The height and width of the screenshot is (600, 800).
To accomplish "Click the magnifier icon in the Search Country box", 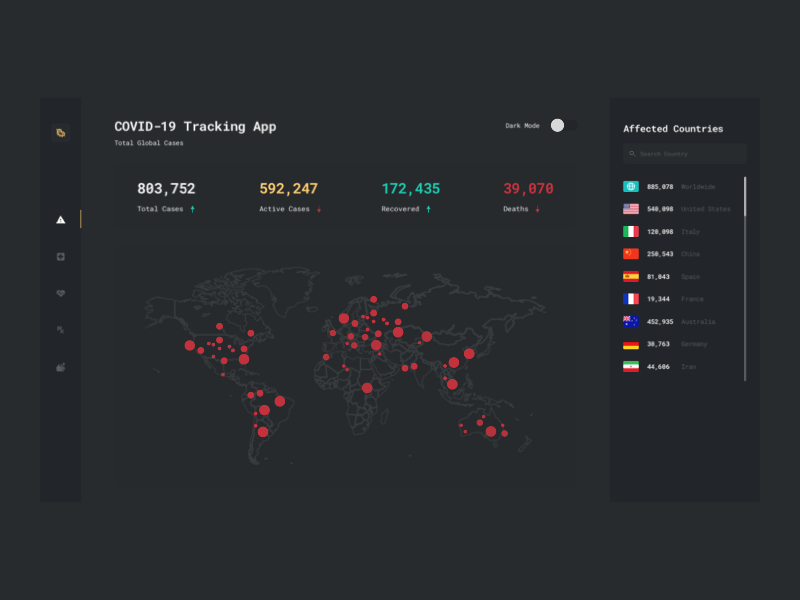I will [632, 153].
